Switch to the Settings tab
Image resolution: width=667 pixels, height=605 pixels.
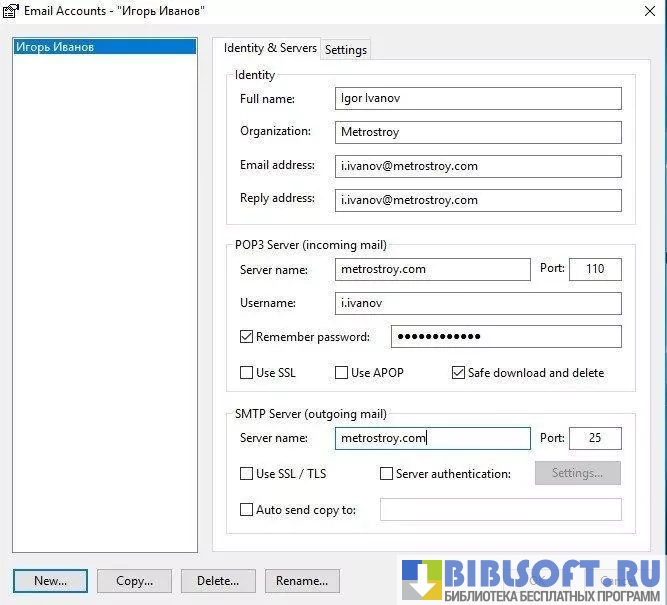346,50
